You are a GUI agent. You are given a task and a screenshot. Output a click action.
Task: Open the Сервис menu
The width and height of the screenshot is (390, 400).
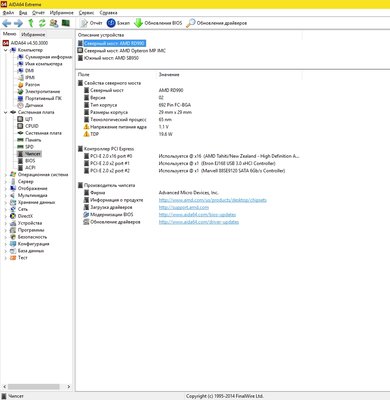tap(86, 13)
